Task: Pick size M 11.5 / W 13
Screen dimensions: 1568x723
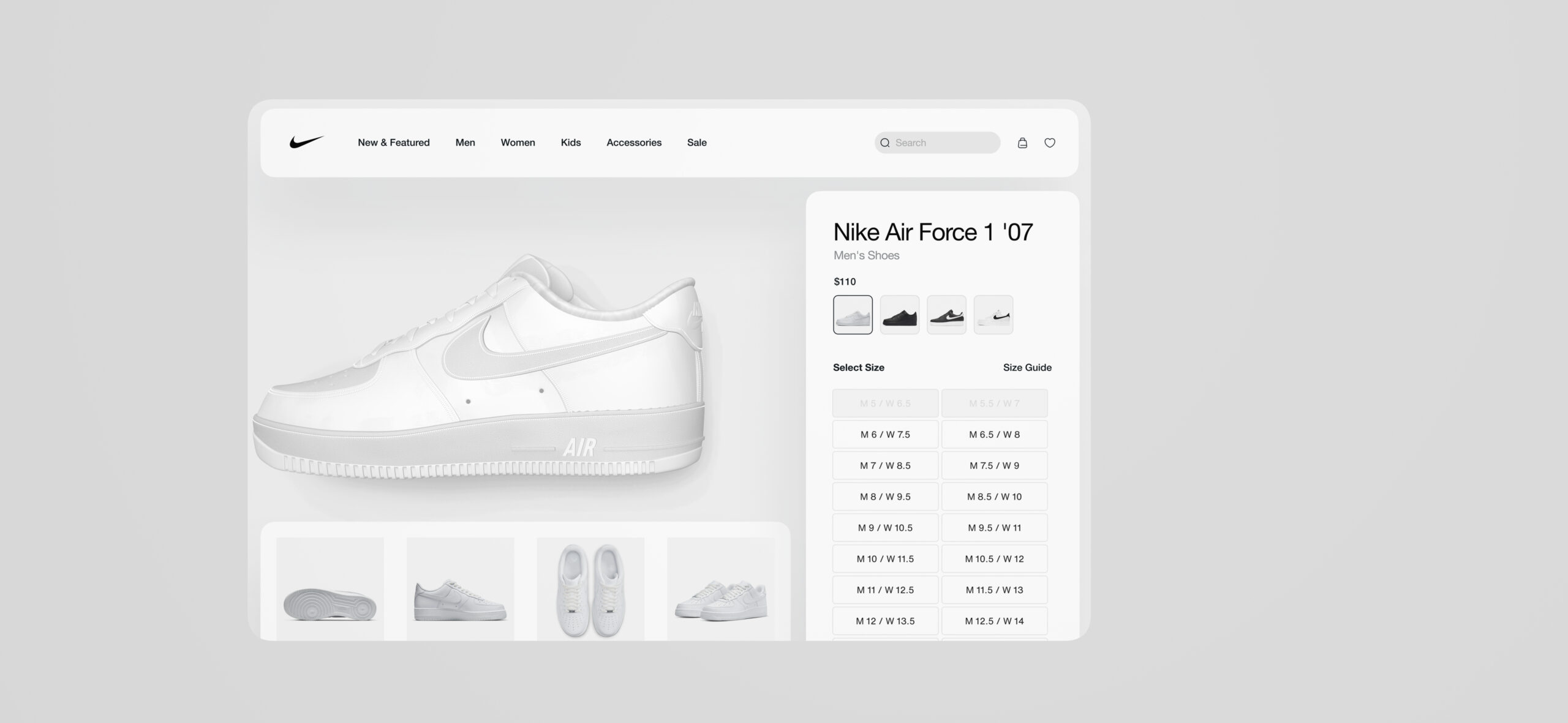Action: pos(995,590)
